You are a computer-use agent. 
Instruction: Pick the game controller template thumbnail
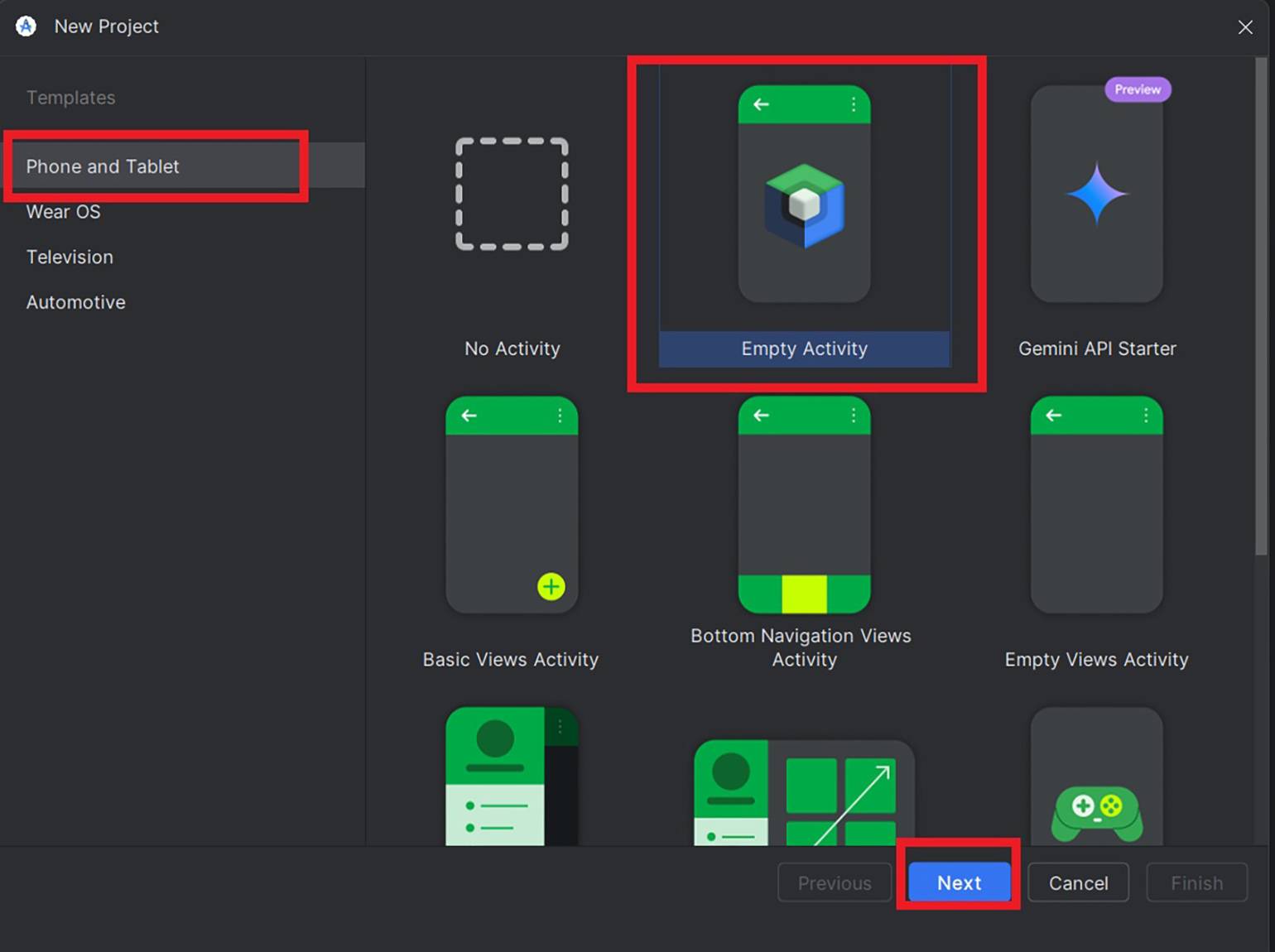point(1096,777)
